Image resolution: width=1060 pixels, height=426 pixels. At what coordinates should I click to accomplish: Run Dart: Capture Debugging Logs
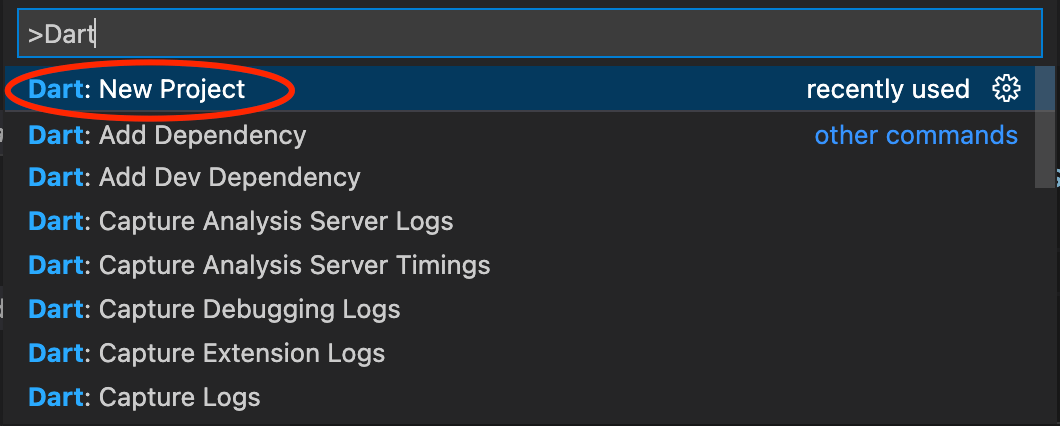coord(521,309)
